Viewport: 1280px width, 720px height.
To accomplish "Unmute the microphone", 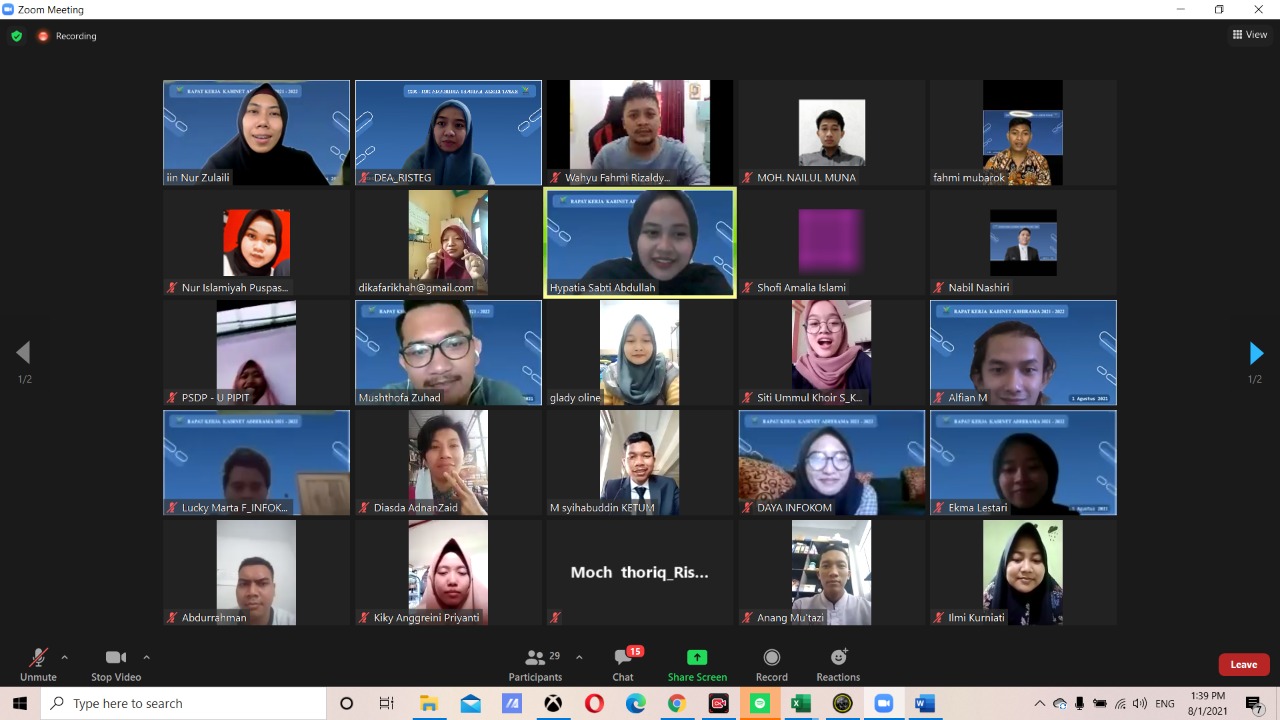I will click(x=38, y=664).
